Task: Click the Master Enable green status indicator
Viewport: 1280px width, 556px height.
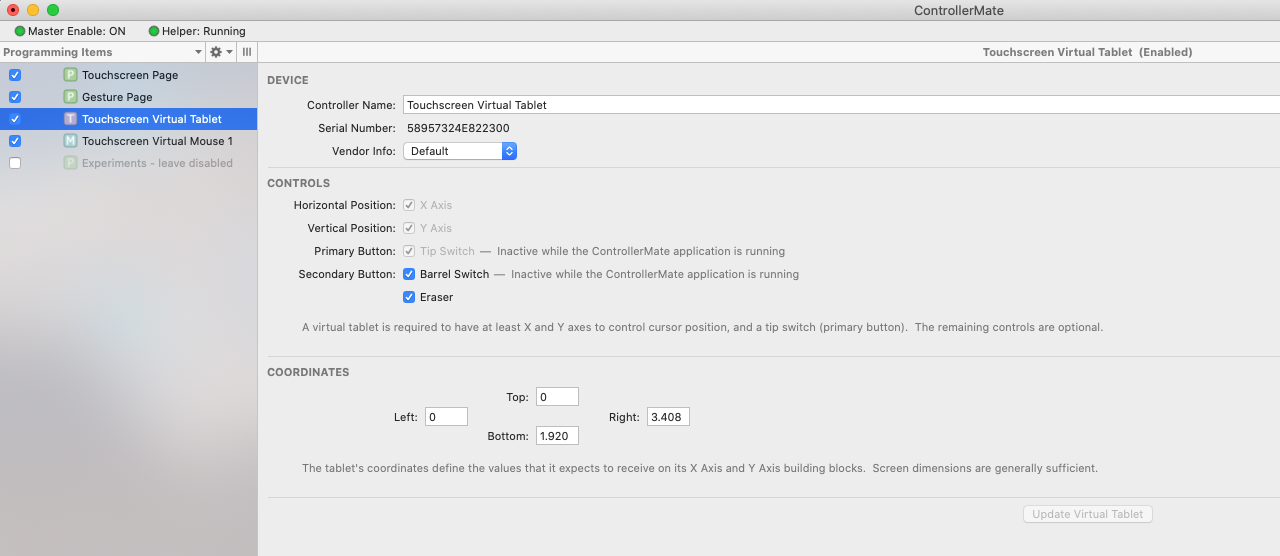Action: [x=20, y=31]
